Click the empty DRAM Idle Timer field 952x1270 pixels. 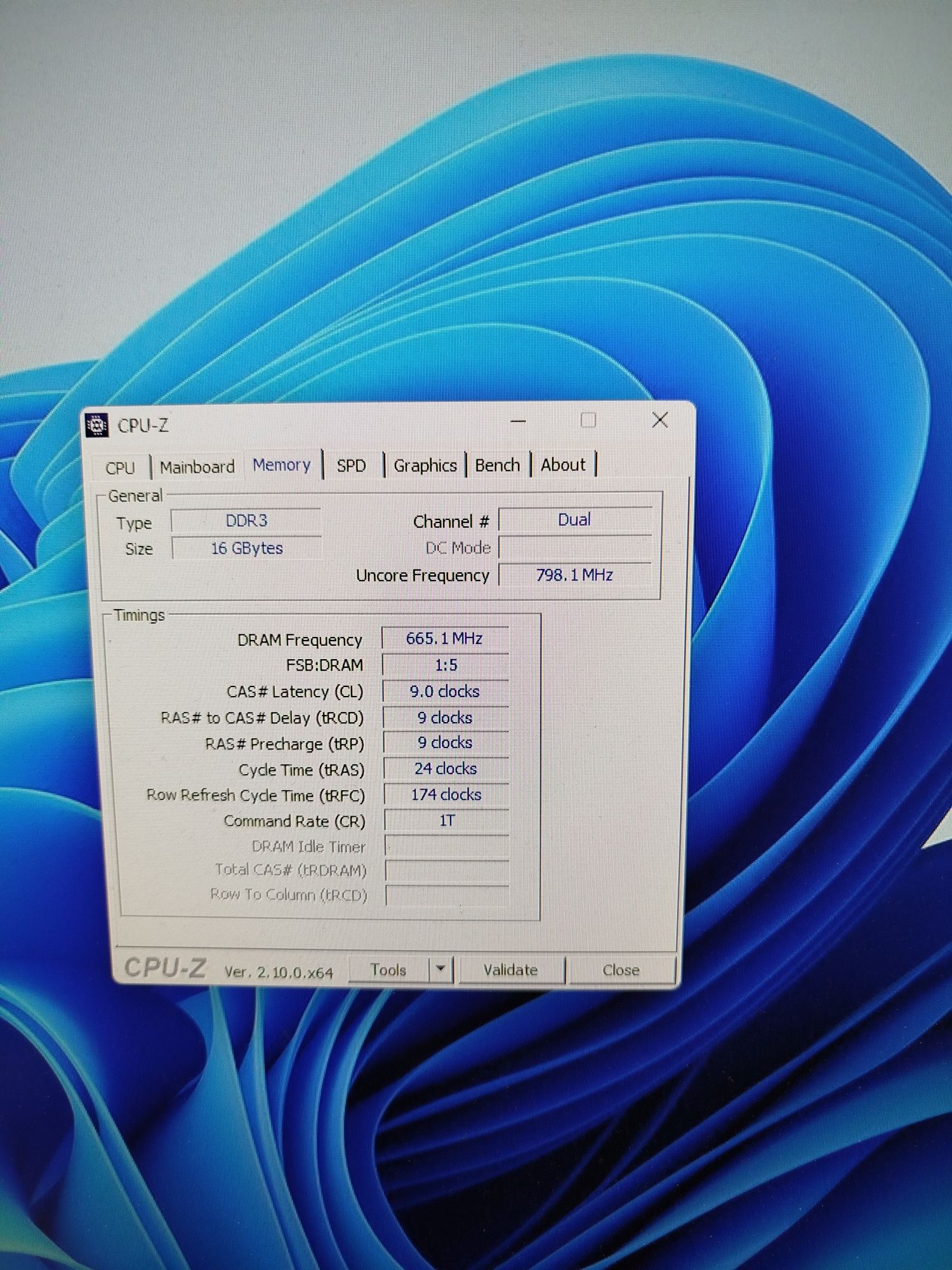[447, 846]
